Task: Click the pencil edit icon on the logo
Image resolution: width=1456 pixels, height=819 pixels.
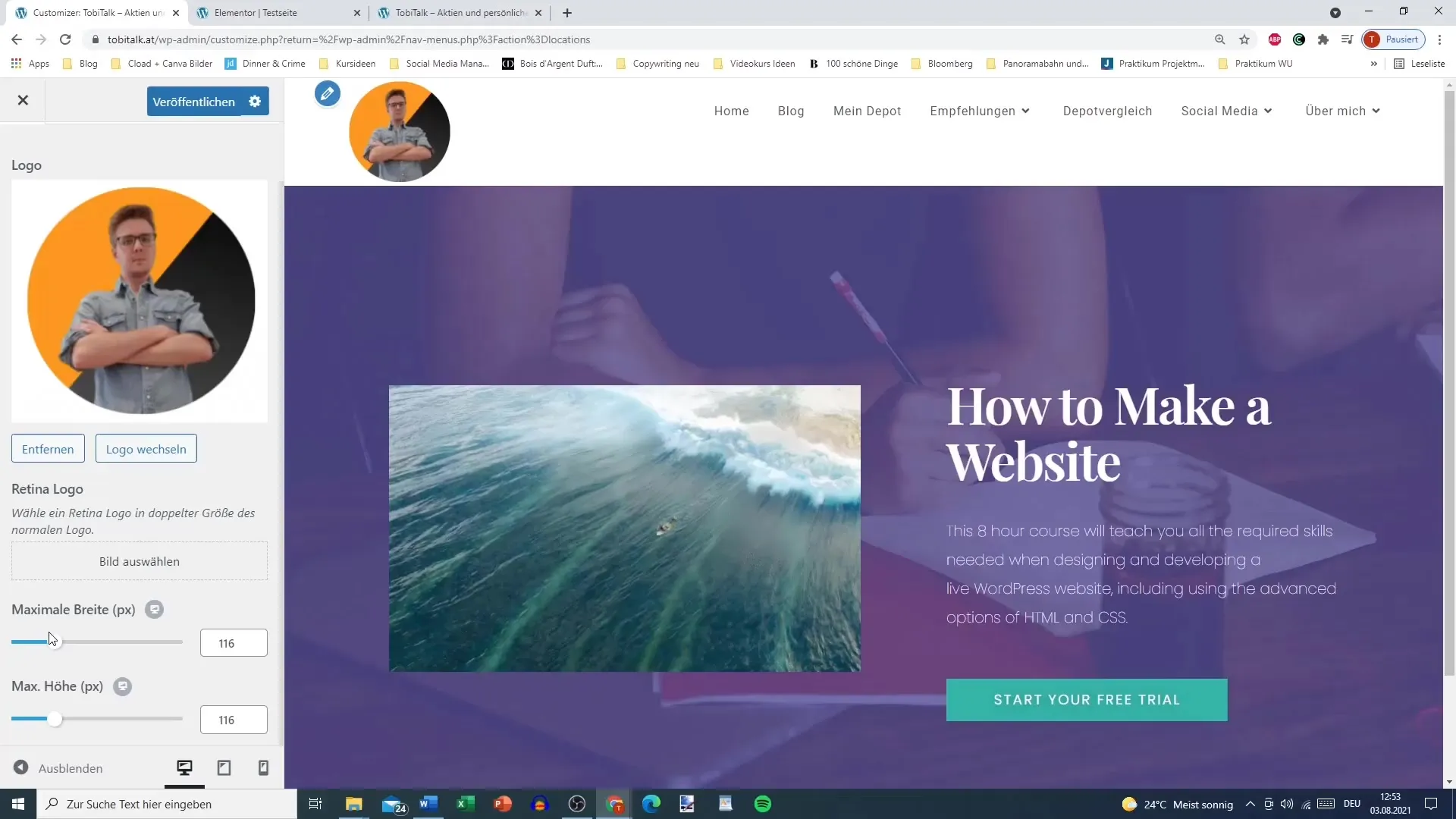Action: [x=328, y=93]
